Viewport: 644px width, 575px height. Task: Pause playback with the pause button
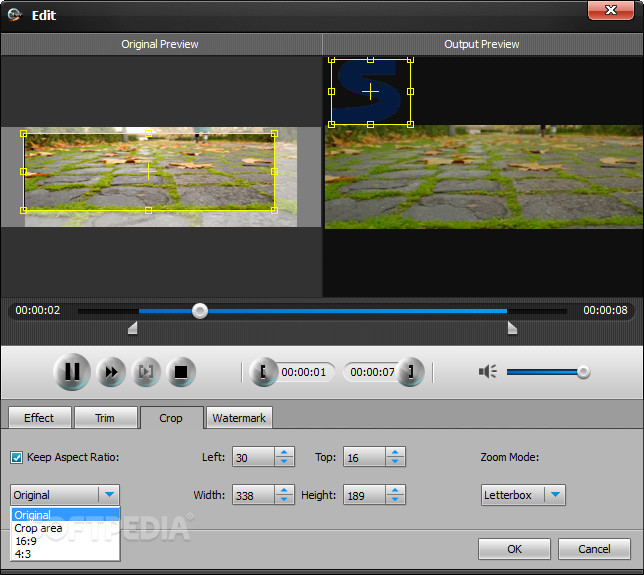pos(72,372)
